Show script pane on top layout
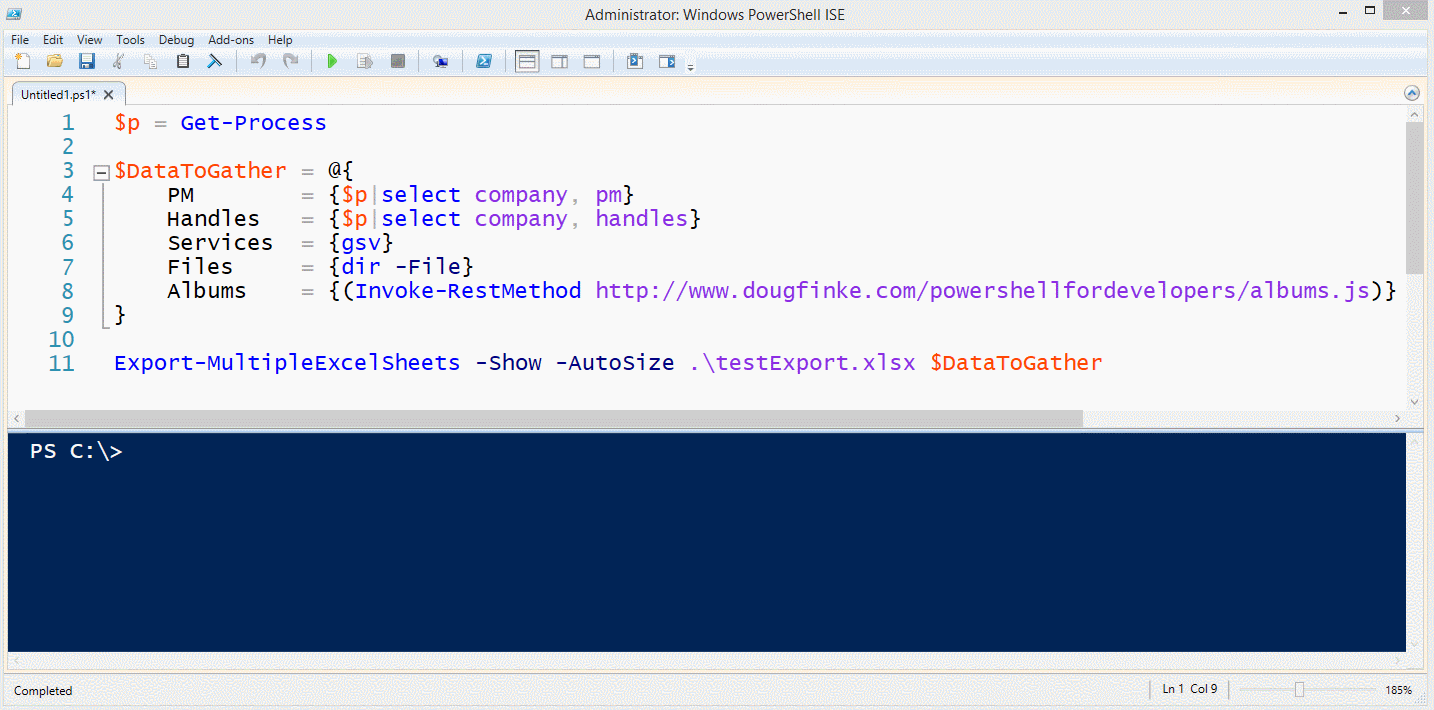 [x=527, y=62]
